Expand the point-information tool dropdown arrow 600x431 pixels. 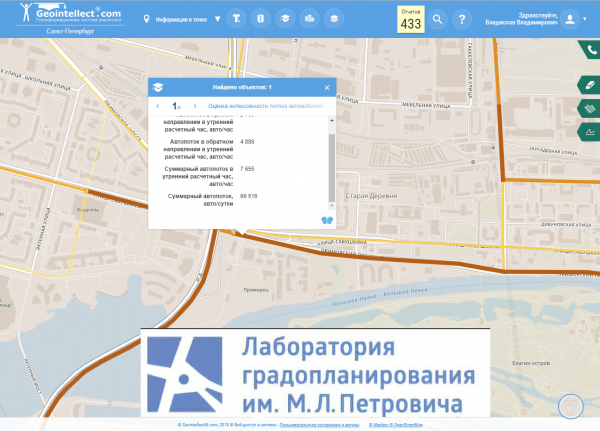click(x=217, y=19)
